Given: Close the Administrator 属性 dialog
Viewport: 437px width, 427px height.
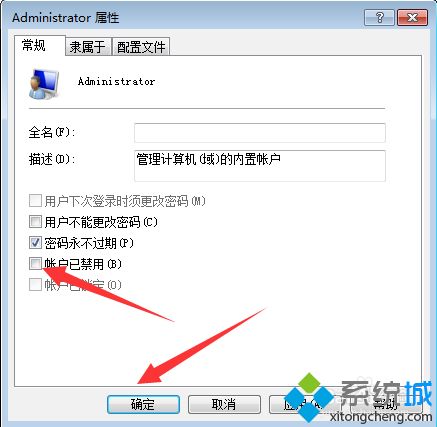Looking at the screenshot, I should 412,17.
